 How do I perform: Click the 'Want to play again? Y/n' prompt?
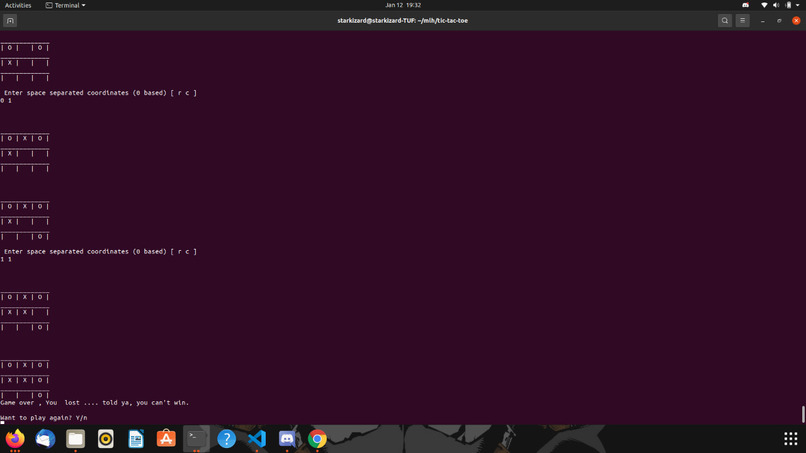44,418
